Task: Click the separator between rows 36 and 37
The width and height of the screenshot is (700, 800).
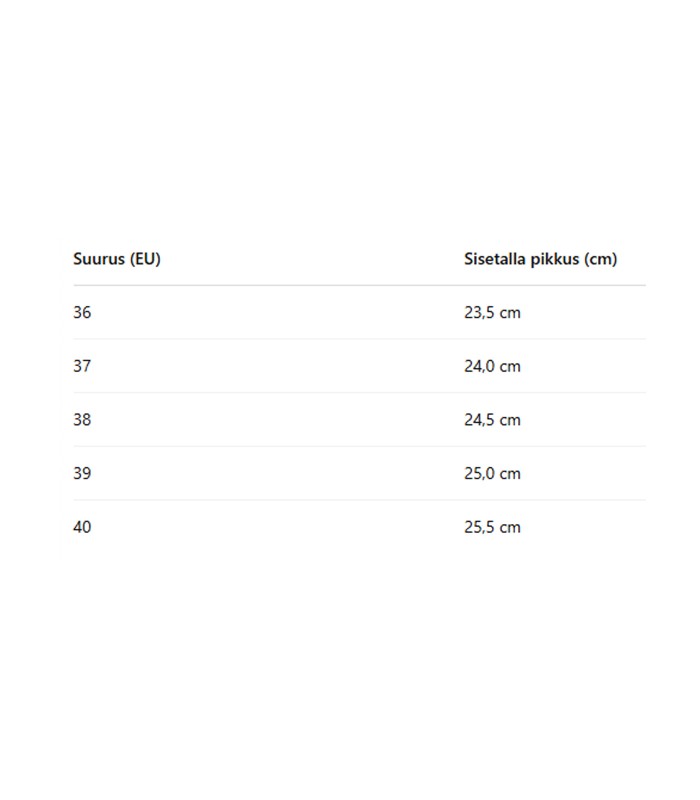Action: pos(359,339)
